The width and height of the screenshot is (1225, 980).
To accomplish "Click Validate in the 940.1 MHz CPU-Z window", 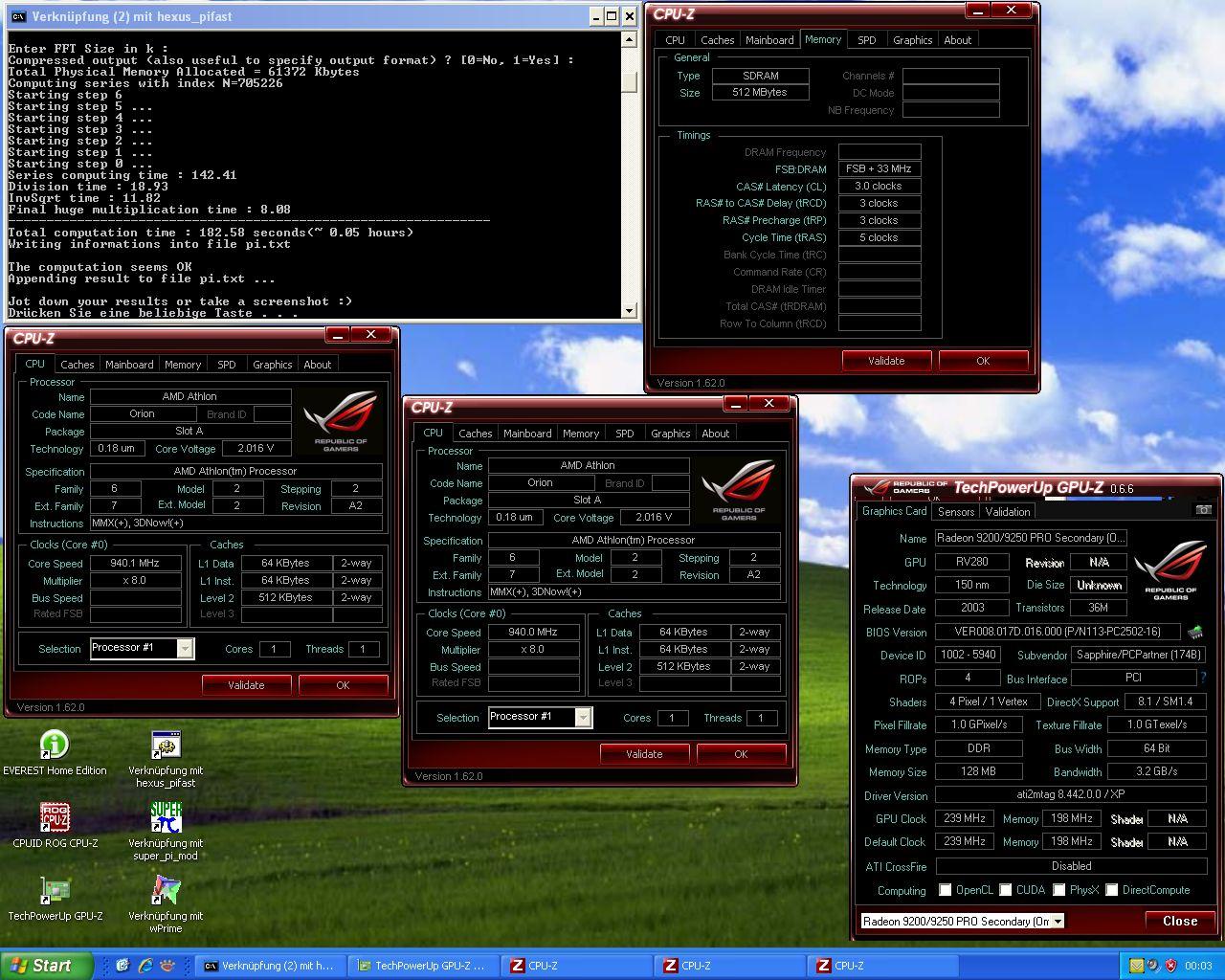I will tap(246, 685).
